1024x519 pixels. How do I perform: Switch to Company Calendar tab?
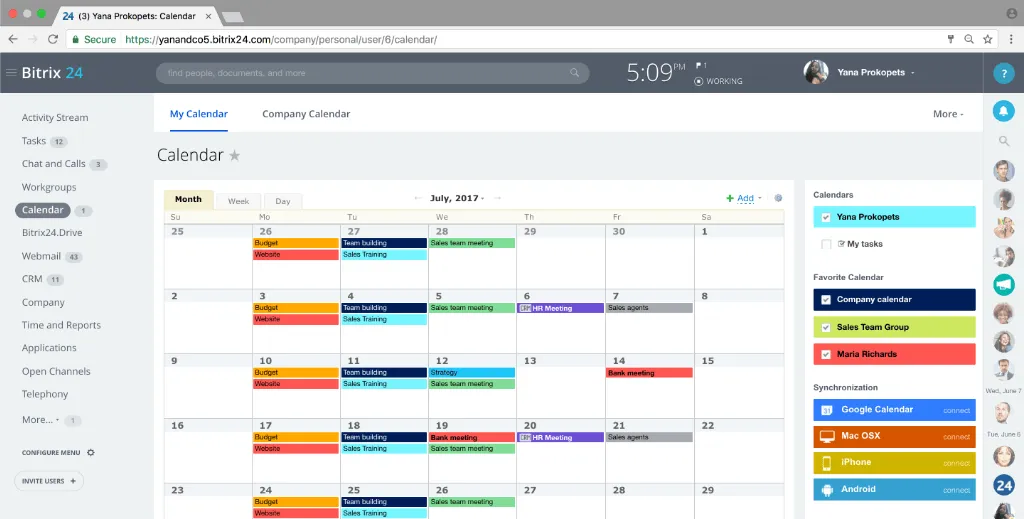click(306, 114)
